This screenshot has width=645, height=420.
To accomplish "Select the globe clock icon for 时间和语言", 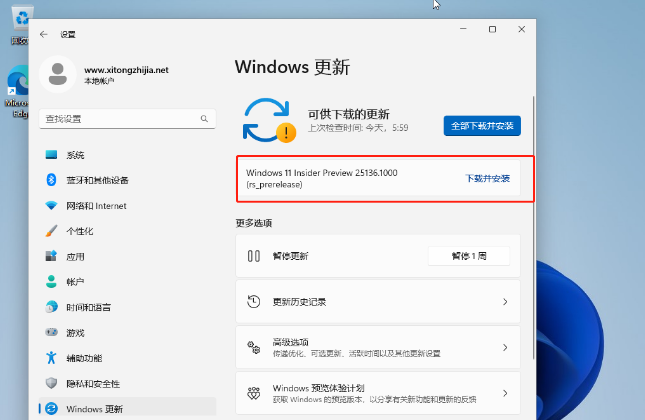I will [51, 307].
